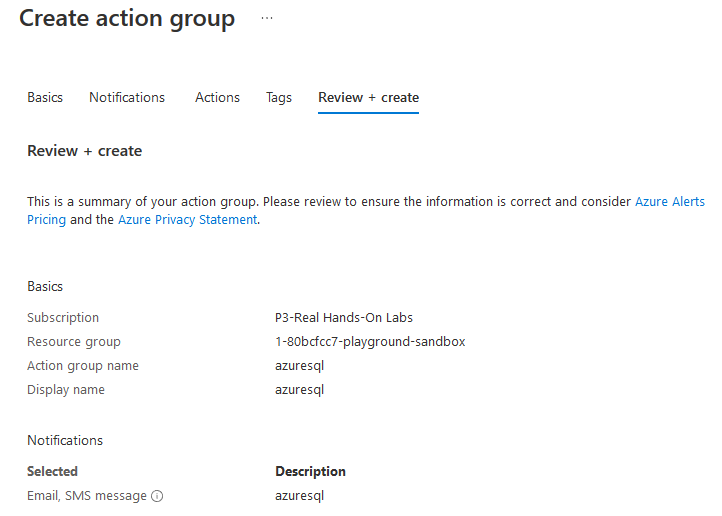Click the Action group name value azuresql

(299, 366)
